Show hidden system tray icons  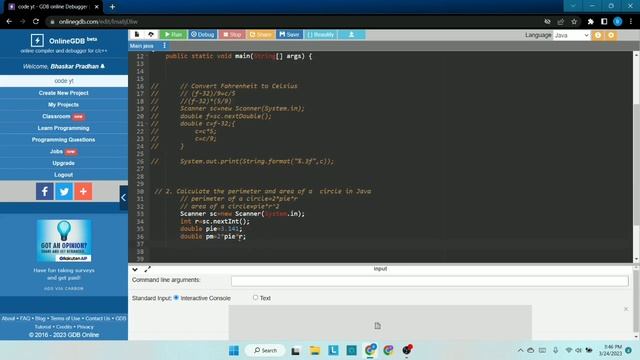click(520, 350)
